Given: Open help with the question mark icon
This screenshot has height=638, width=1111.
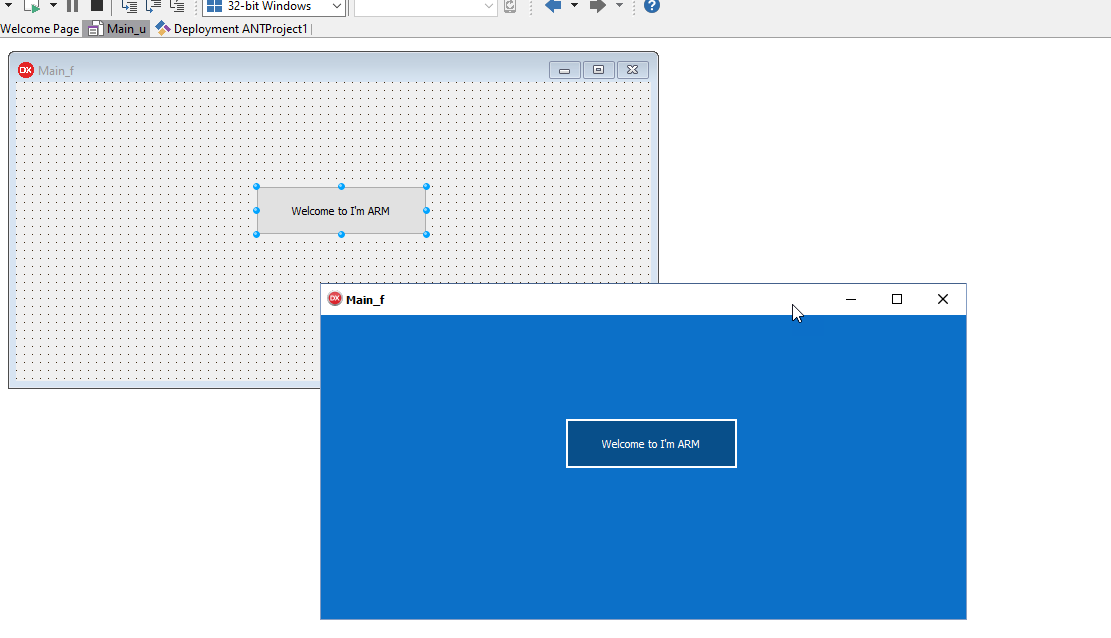Looking at the screenshot, I should tap(652, 6).
